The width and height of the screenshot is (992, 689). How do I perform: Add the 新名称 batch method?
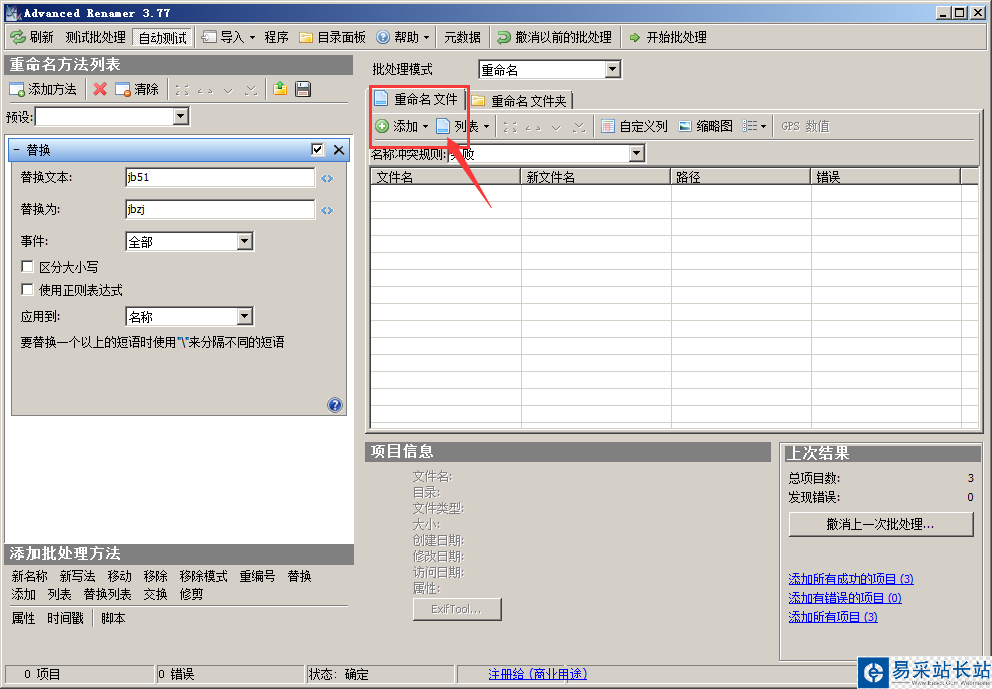[30, 576]
